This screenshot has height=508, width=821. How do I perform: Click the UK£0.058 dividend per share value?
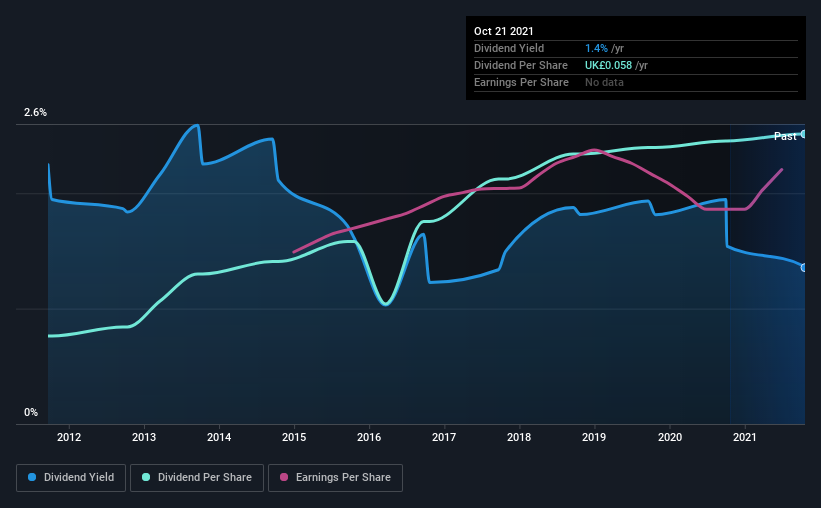coord(608,65)
